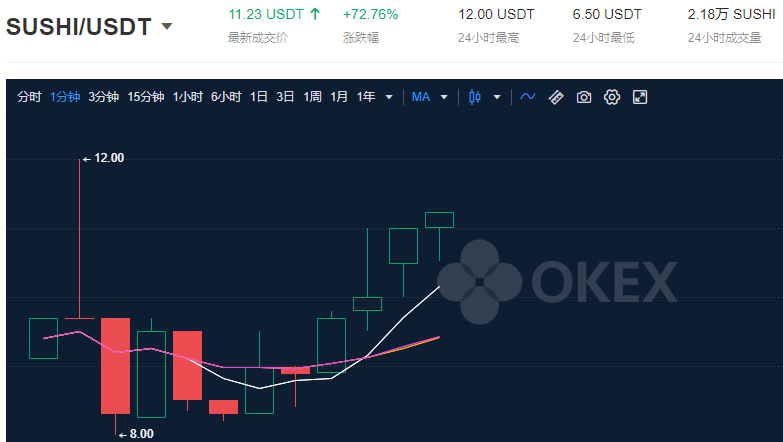Click the green price up arrow

click(315, 14)
